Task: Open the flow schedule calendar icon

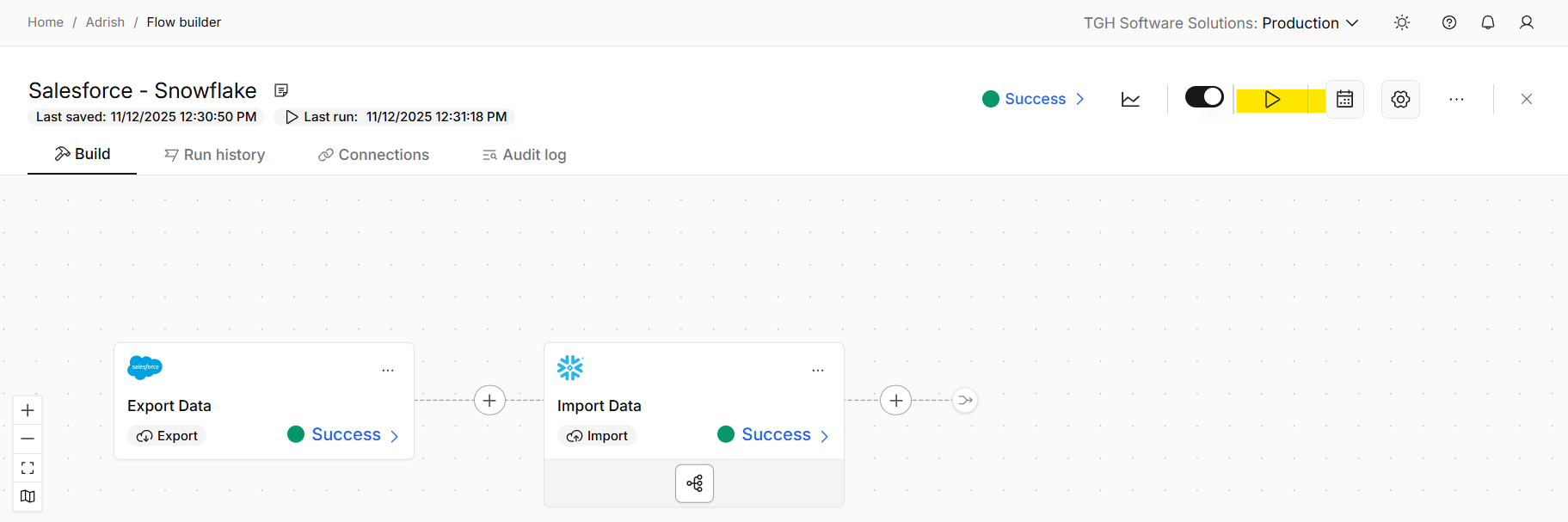Action: pyautogui.click(x=1344, y=100)
